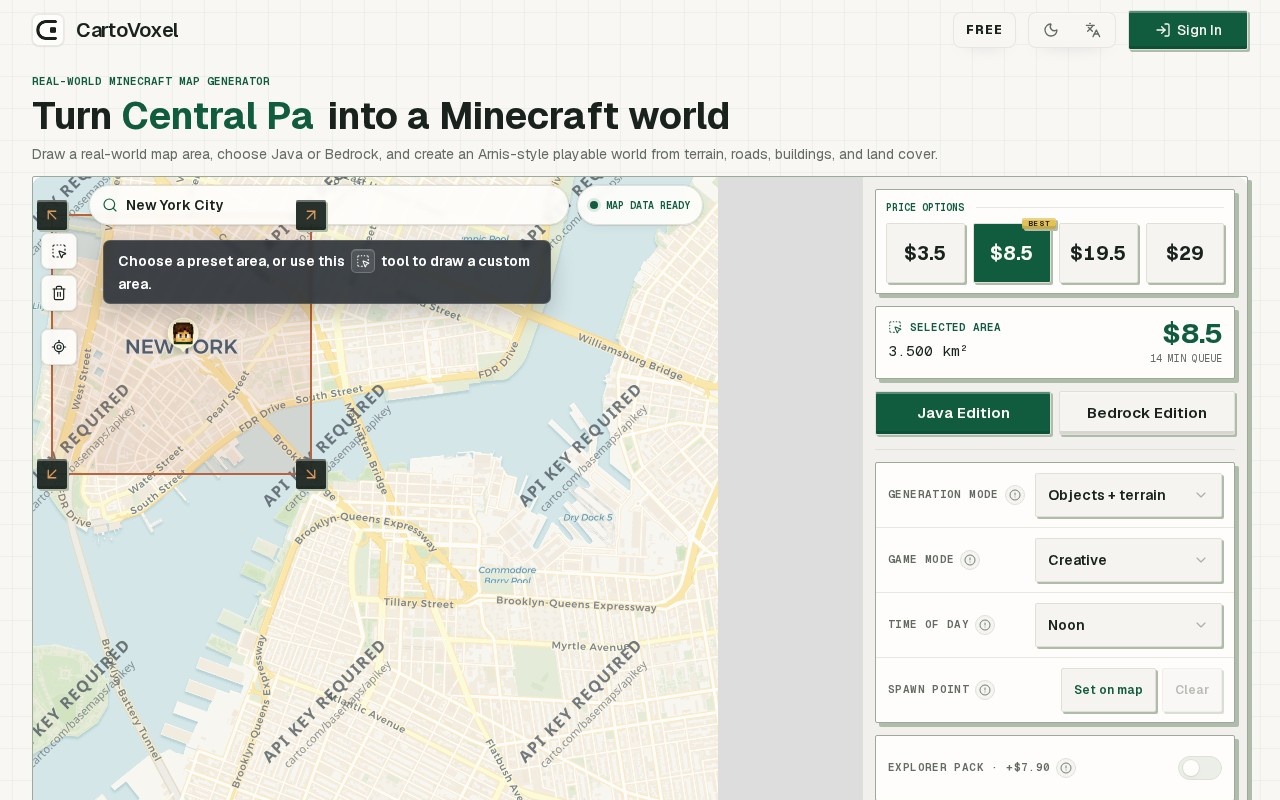Show info about Time of Day

pyautogui.click(x=985, y=625)
